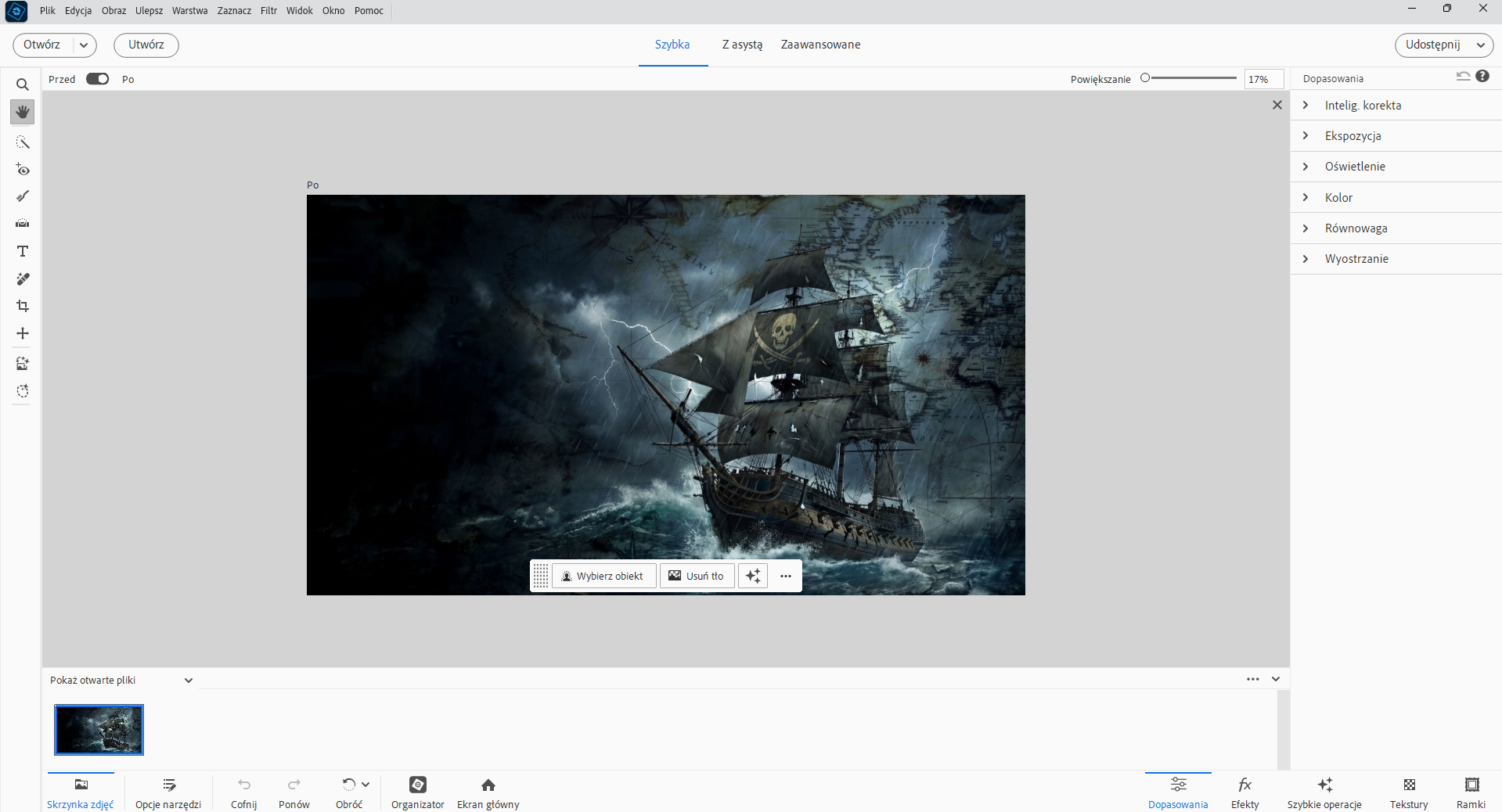Select the Move tool
1502x812 pixels.
click(x=23, y=333)
